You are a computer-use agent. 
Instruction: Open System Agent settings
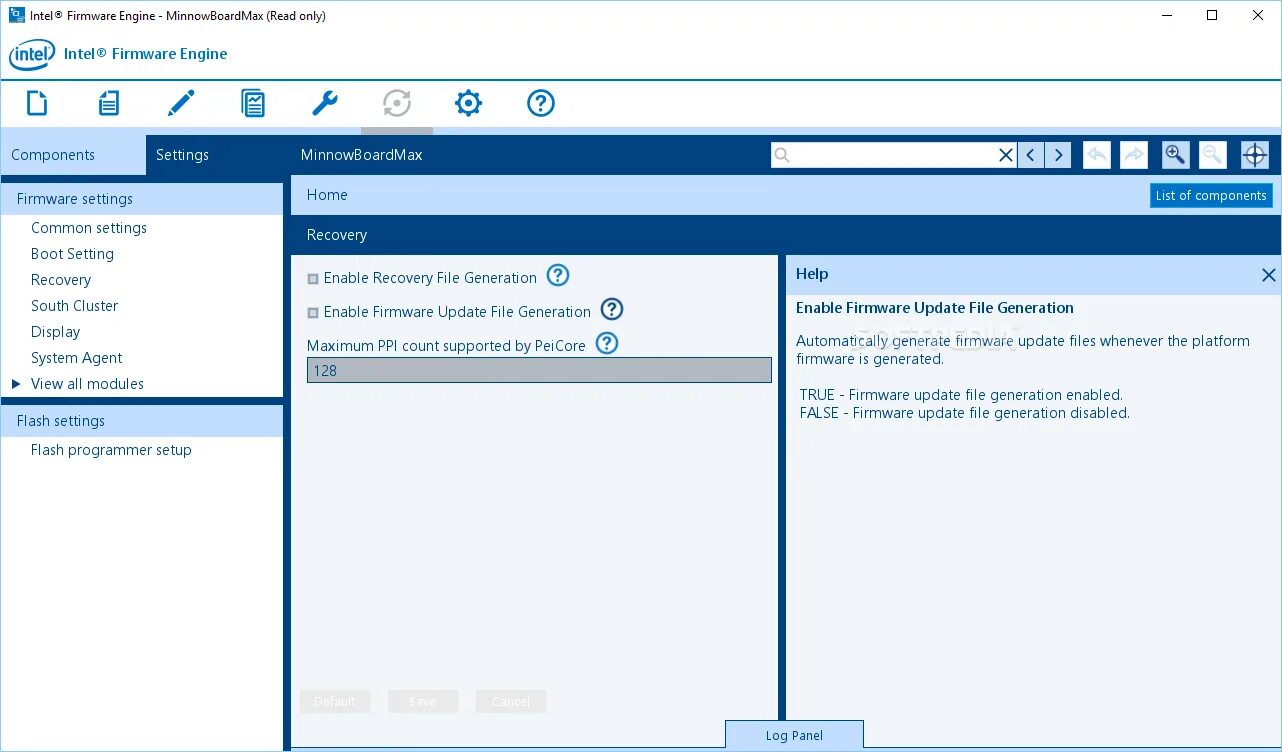[x=76, y=358]
